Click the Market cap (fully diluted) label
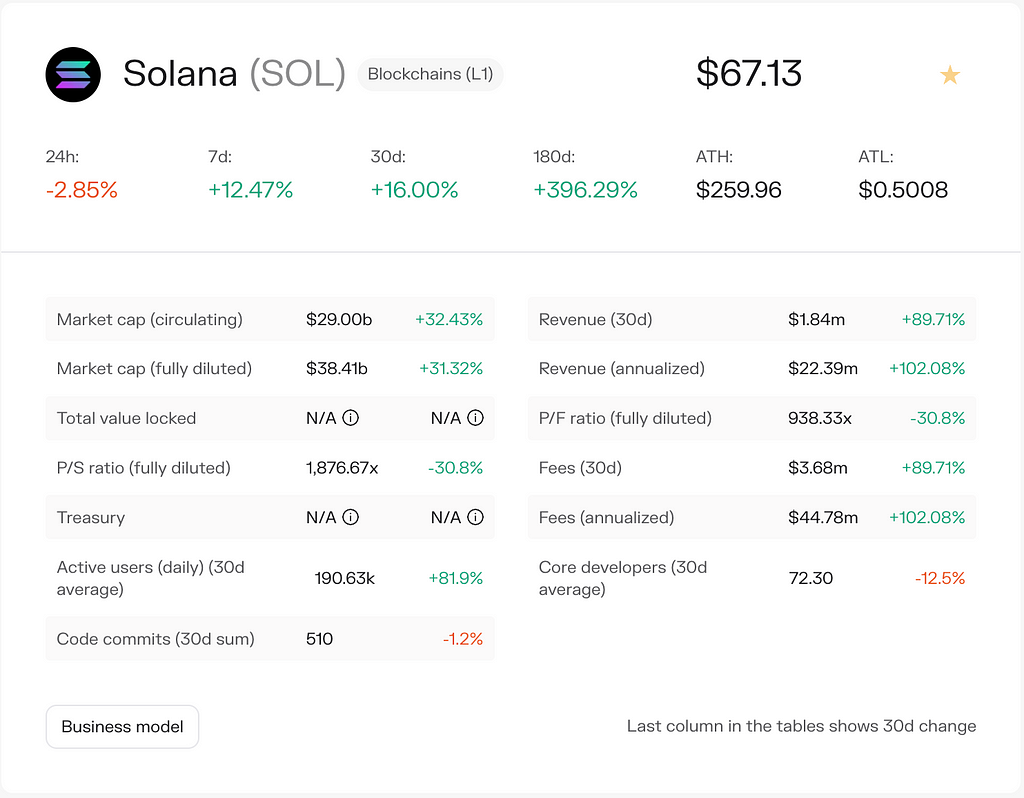 (154, 369)
